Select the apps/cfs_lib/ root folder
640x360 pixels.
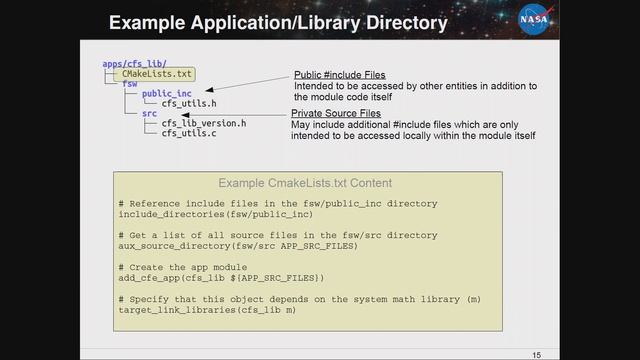(x=134, y=64)
